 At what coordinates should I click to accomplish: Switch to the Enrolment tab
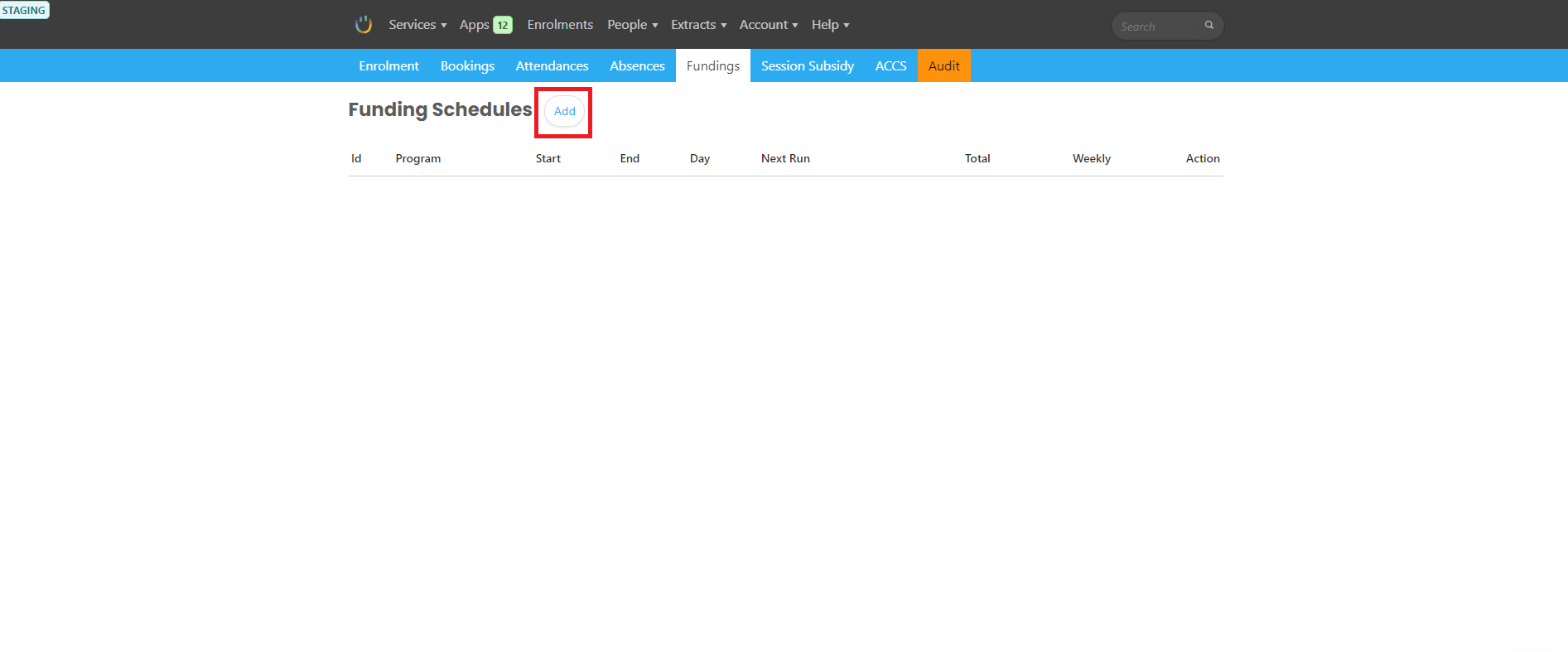click(388, 65)
